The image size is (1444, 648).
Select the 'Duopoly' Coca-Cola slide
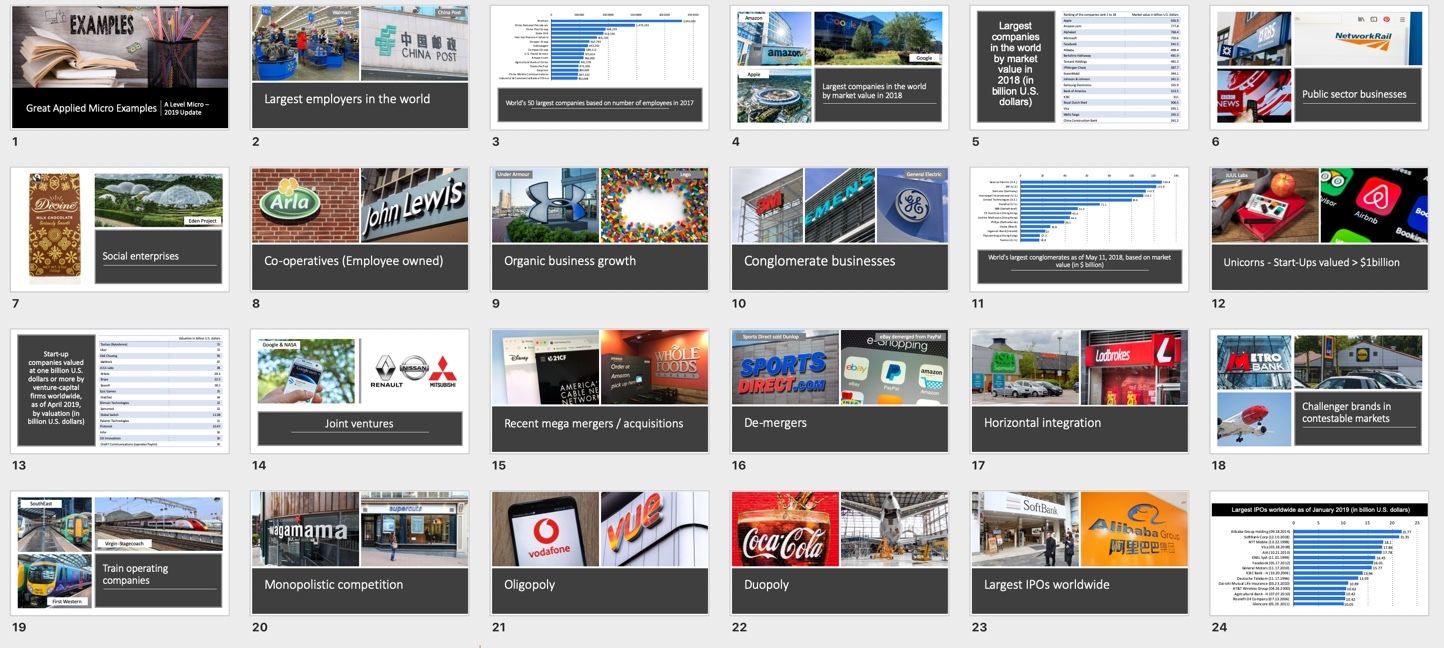839,553
